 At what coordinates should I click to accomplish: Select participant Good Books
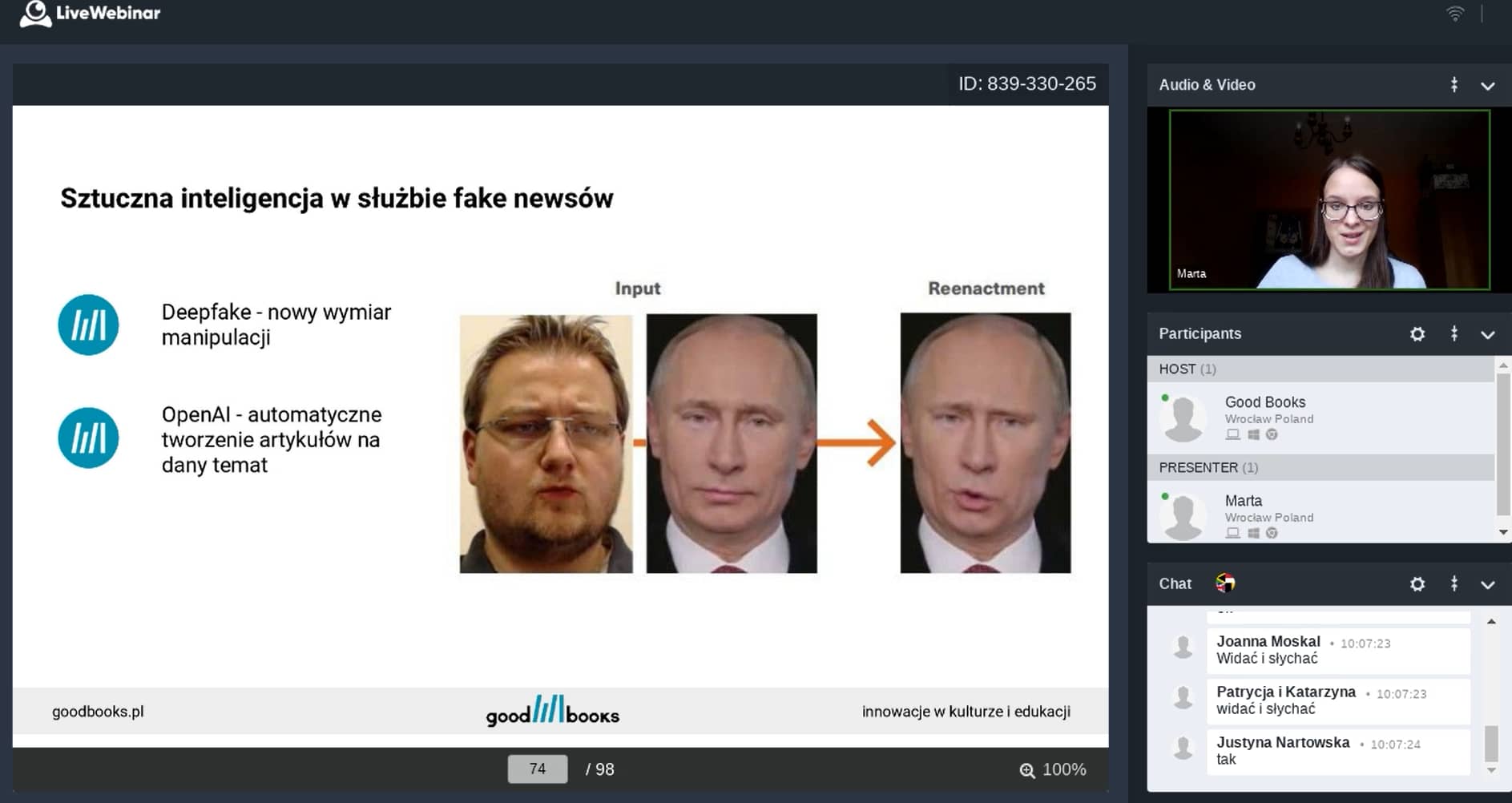click(1320, 418)
